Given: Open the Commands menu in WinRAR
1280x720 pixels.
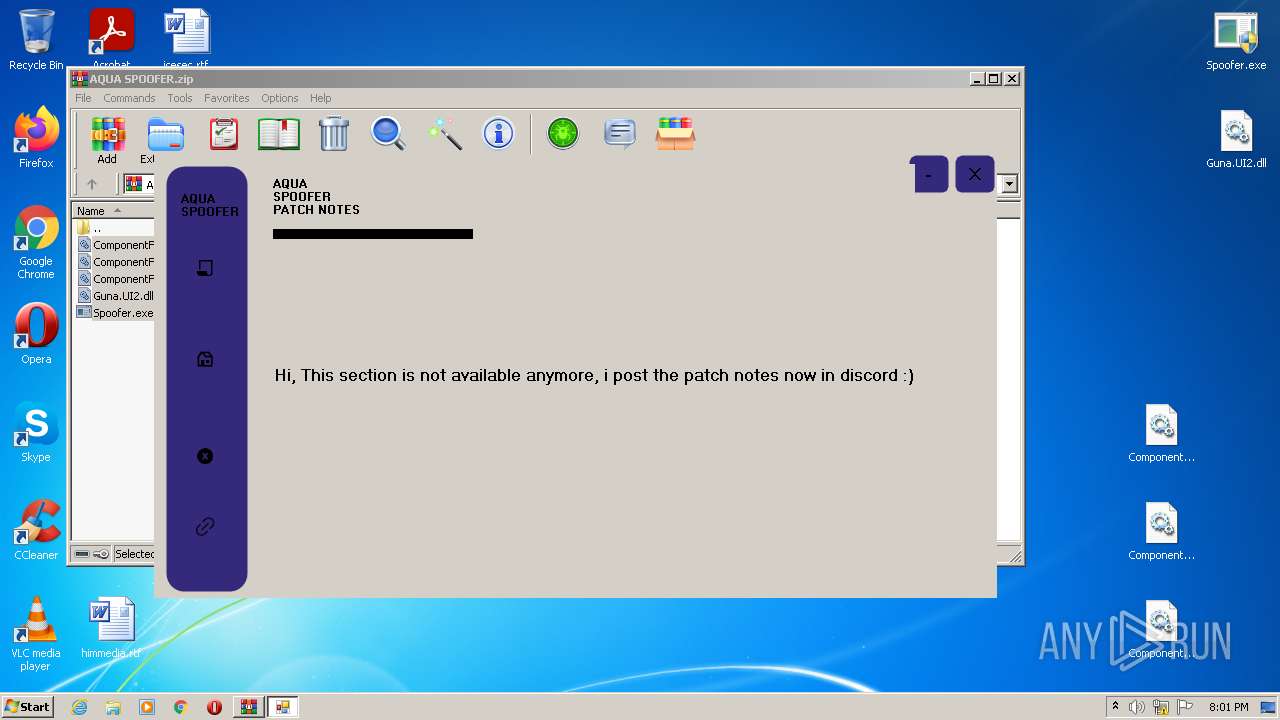Looking at the screenshot, I should click(129, 98).
